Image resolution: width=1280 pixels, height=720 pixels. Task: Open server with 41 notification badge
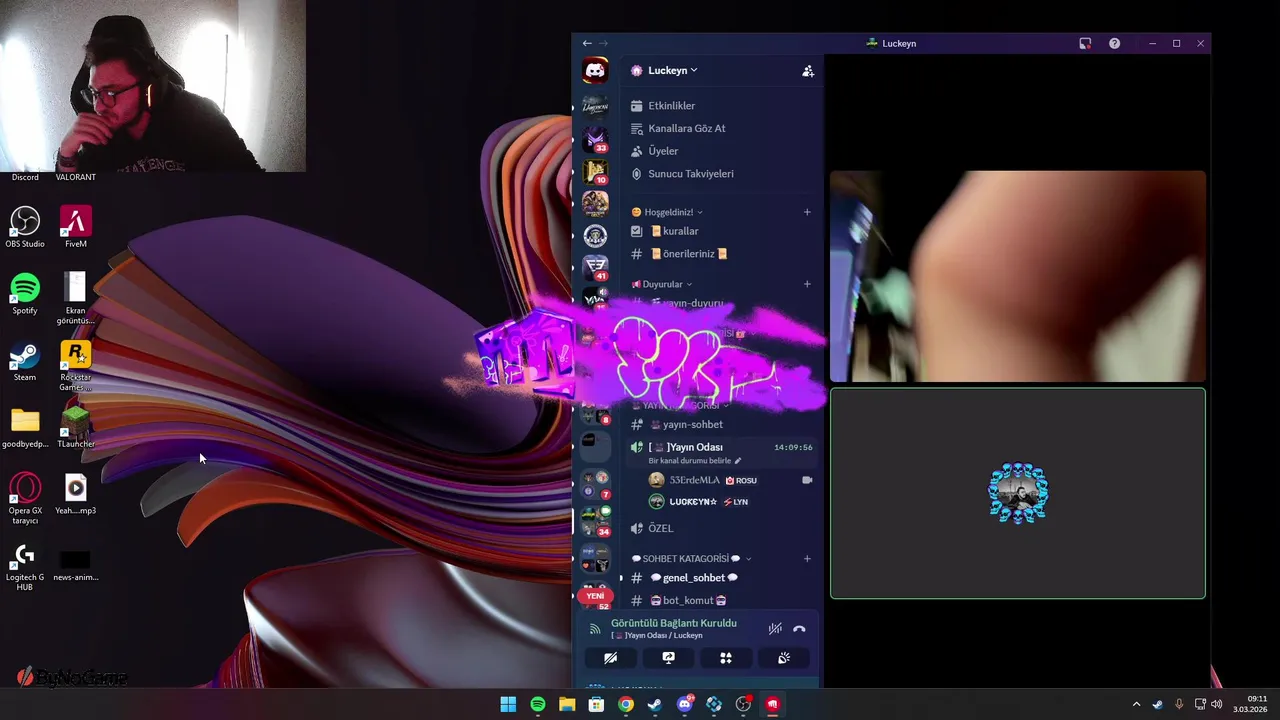tap(595, 267)
